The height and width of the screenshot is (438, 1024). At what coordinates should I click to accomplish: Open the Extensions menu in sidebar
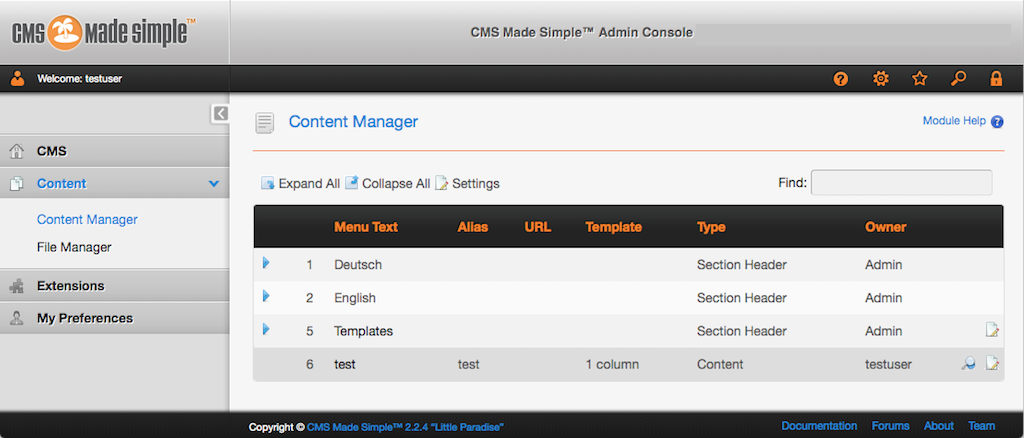click(70, 286)
